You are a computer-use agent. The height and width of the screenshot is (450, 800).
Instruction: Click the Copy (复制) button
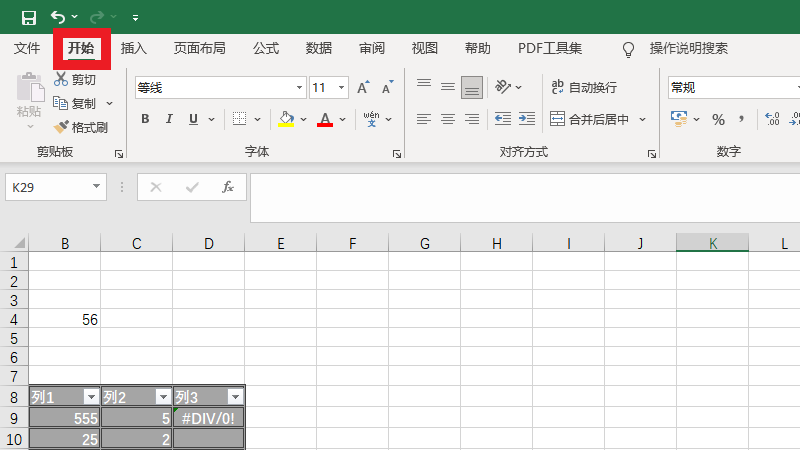coord(76,103)
